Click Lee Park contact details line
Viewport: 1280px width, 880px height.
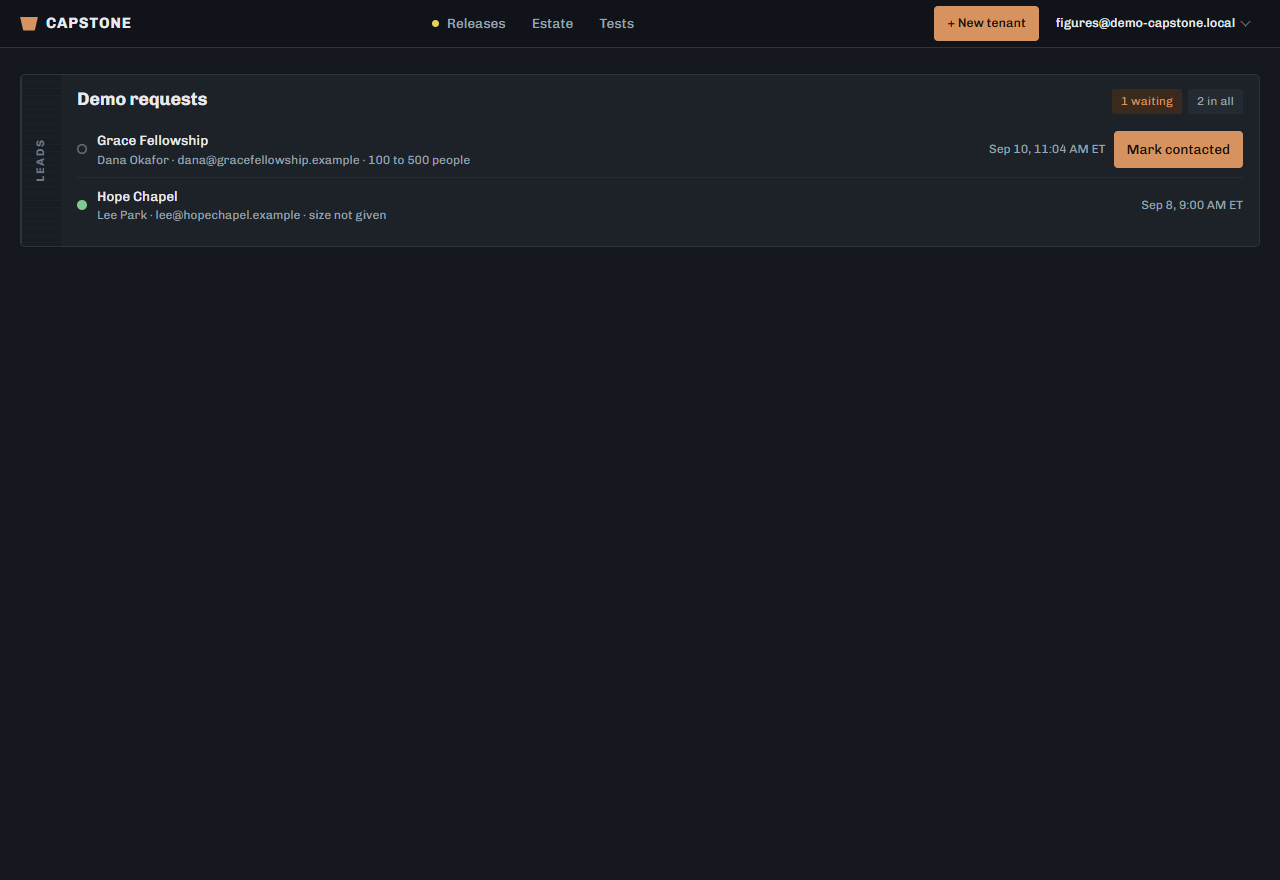tap(241, 215)
